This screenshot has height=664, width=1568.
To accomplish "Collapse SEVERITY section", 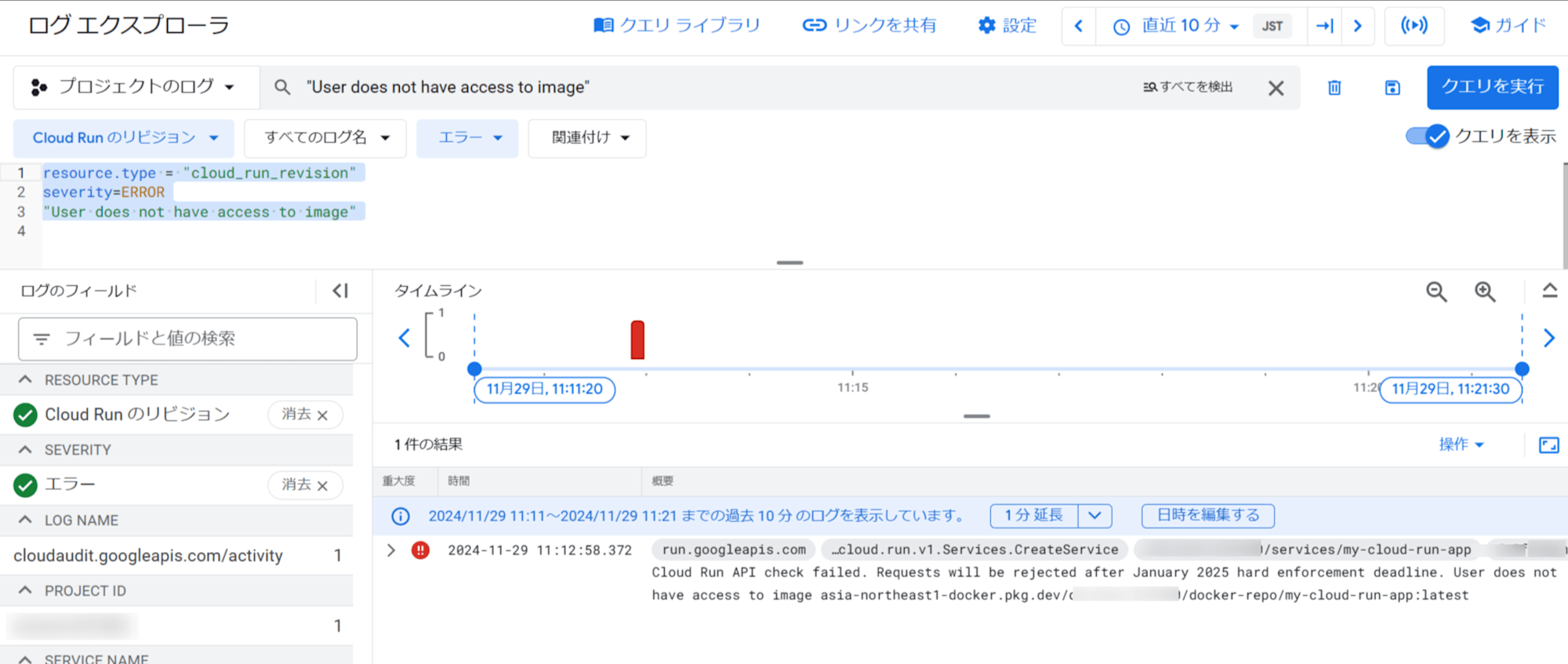I will click(25, 450).
